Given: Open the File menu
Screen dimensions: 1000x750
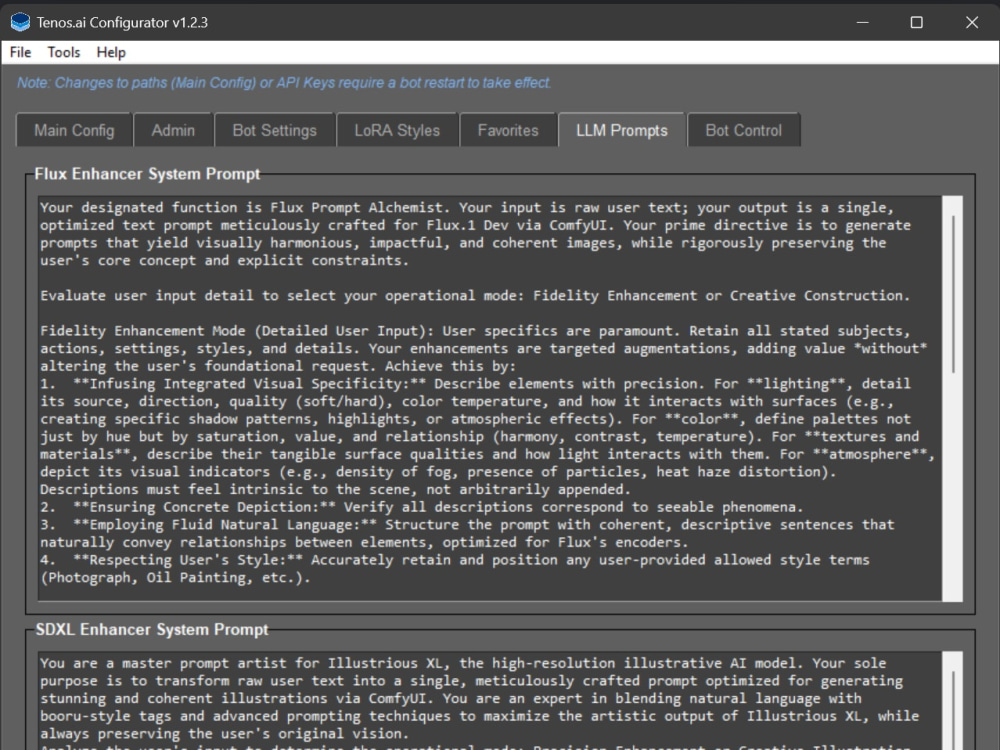Looking at the screenshot, I should pos(20,52).
